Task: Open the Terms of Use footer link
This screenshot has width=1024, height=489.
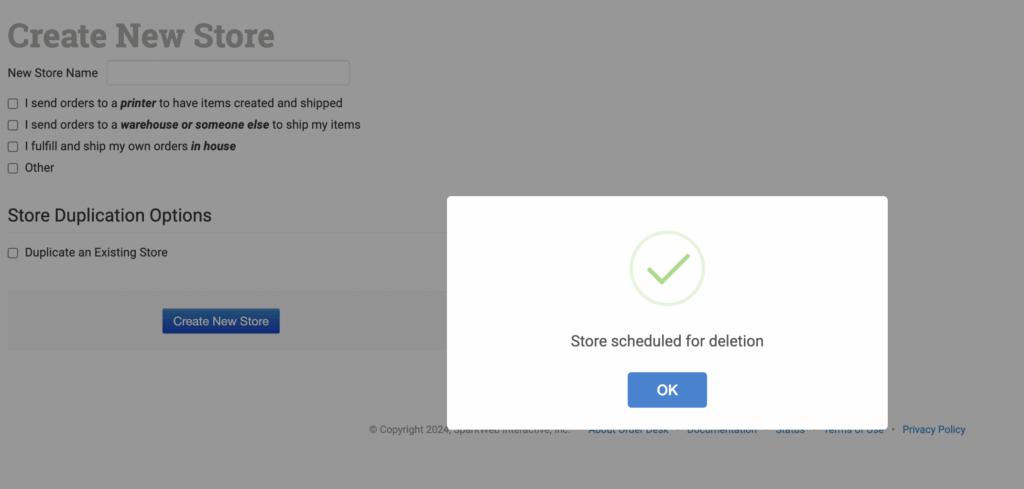Action: 853,430
